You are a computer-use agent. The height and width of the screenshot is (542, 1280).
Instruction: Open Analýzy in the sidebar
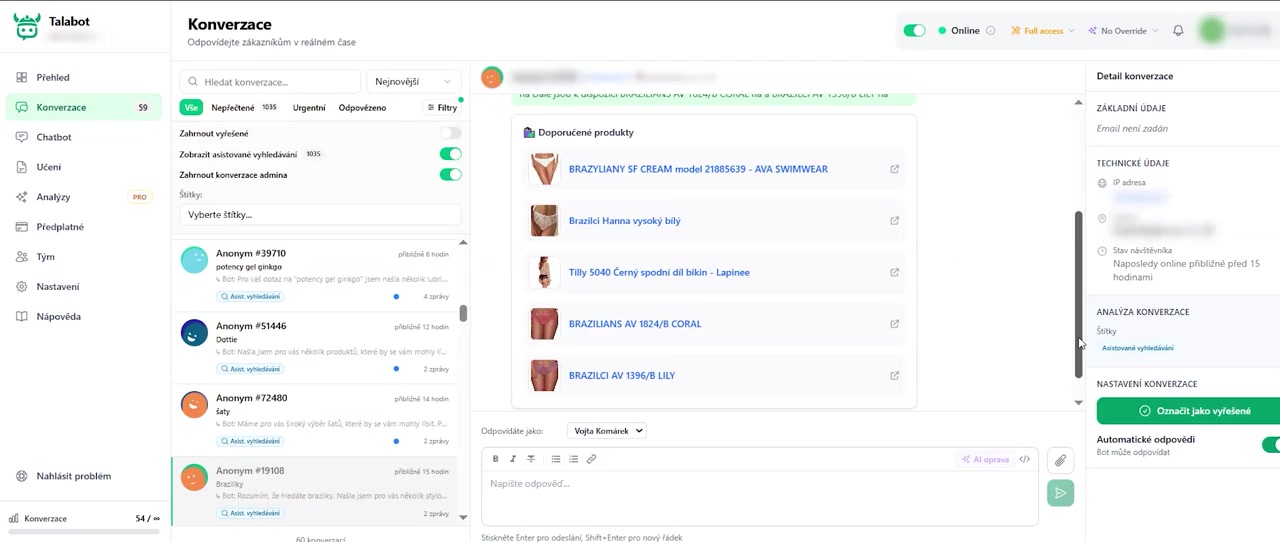[53, 197]
